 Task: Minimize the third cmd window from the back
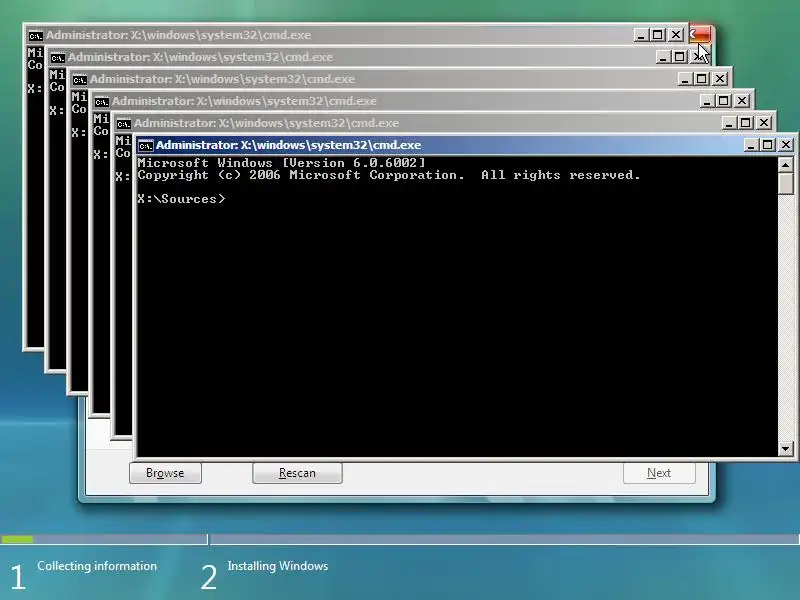pyautogui.click(x=684, y=79)
